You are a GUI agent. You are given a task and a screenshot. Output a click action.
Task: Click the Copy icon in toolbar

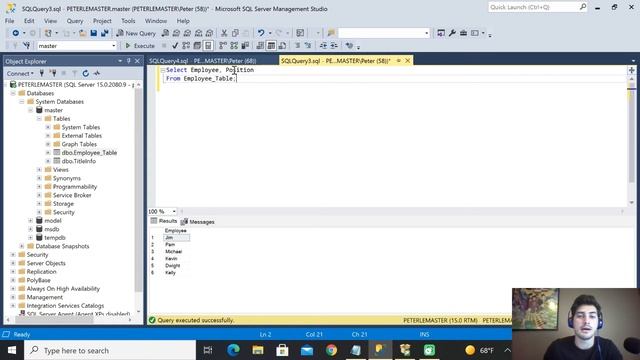tap(235, 33)
